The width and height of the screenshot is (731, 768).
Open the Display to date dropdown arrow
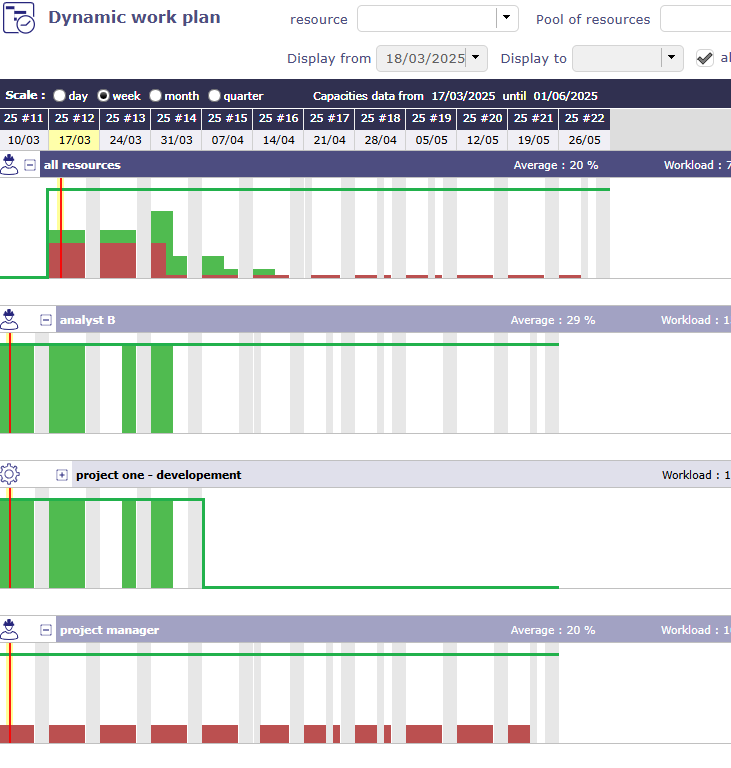click(673, 58)
